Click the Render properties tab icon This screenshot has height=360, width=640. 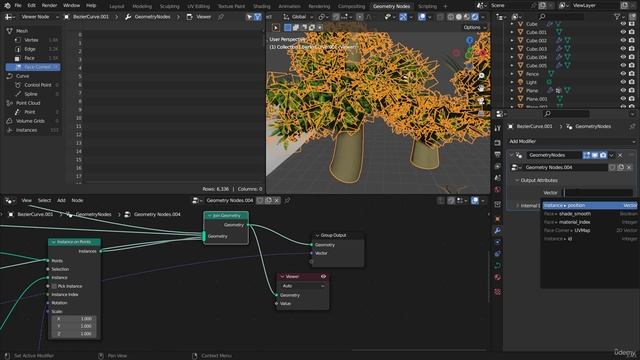(497, 143)
